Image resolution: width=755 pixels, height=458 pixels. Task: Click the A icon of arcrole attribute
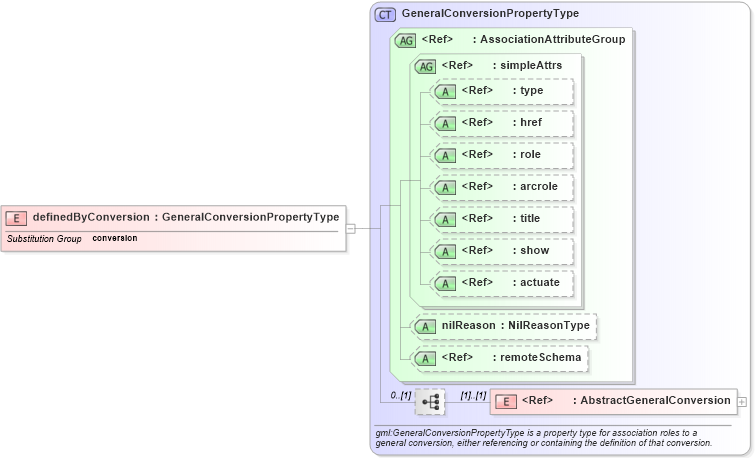coord(445,187)
